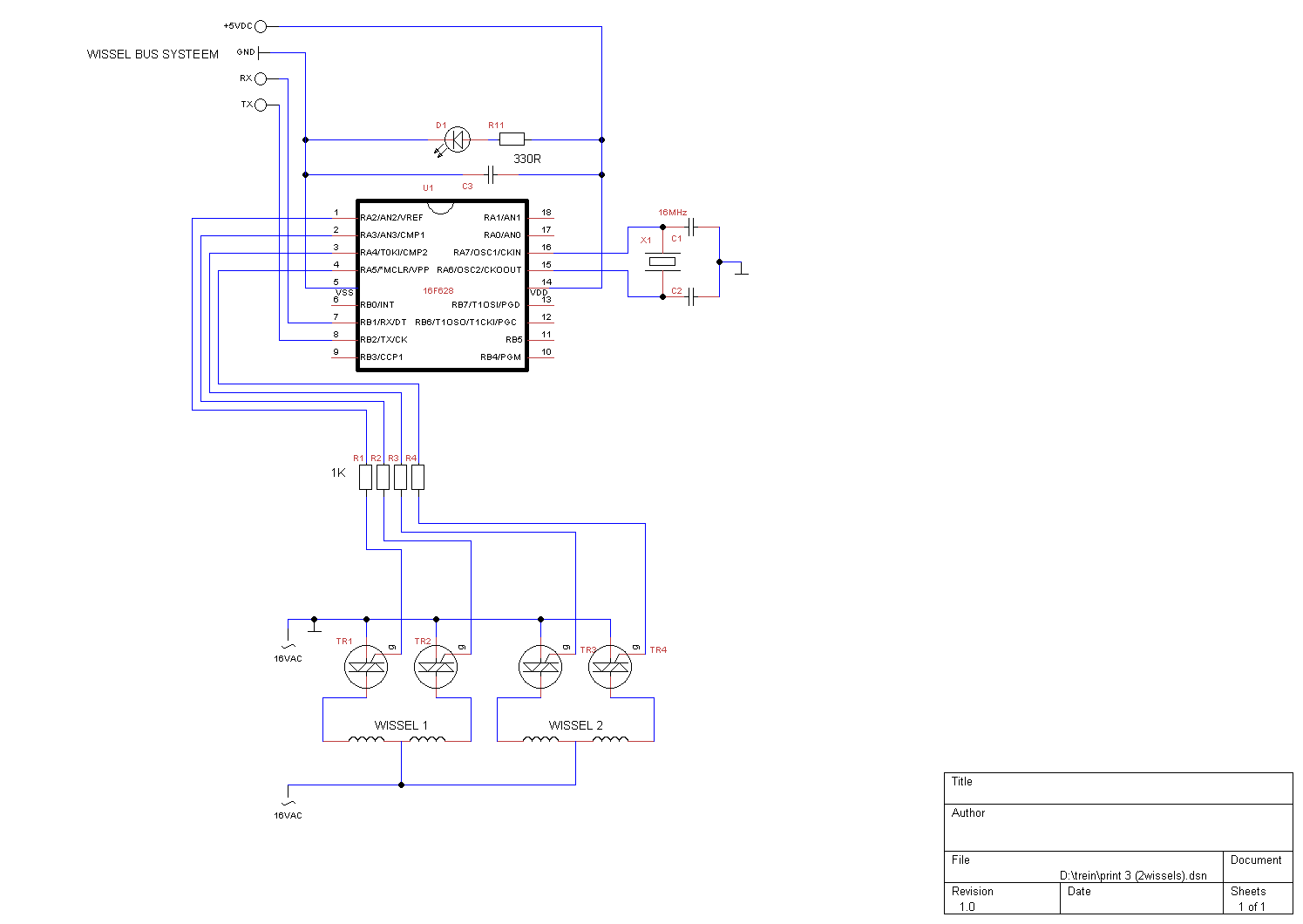Select the R11 330R resistor
1303x924 pixels.
[512, 139]
